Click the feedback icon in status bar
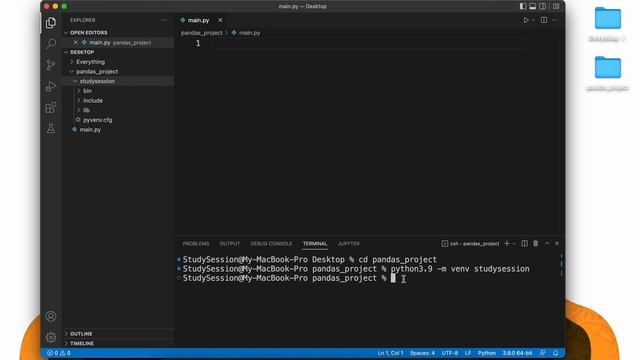Image resolution: width=640 pixels, height=360 pixels. (542, 353)
